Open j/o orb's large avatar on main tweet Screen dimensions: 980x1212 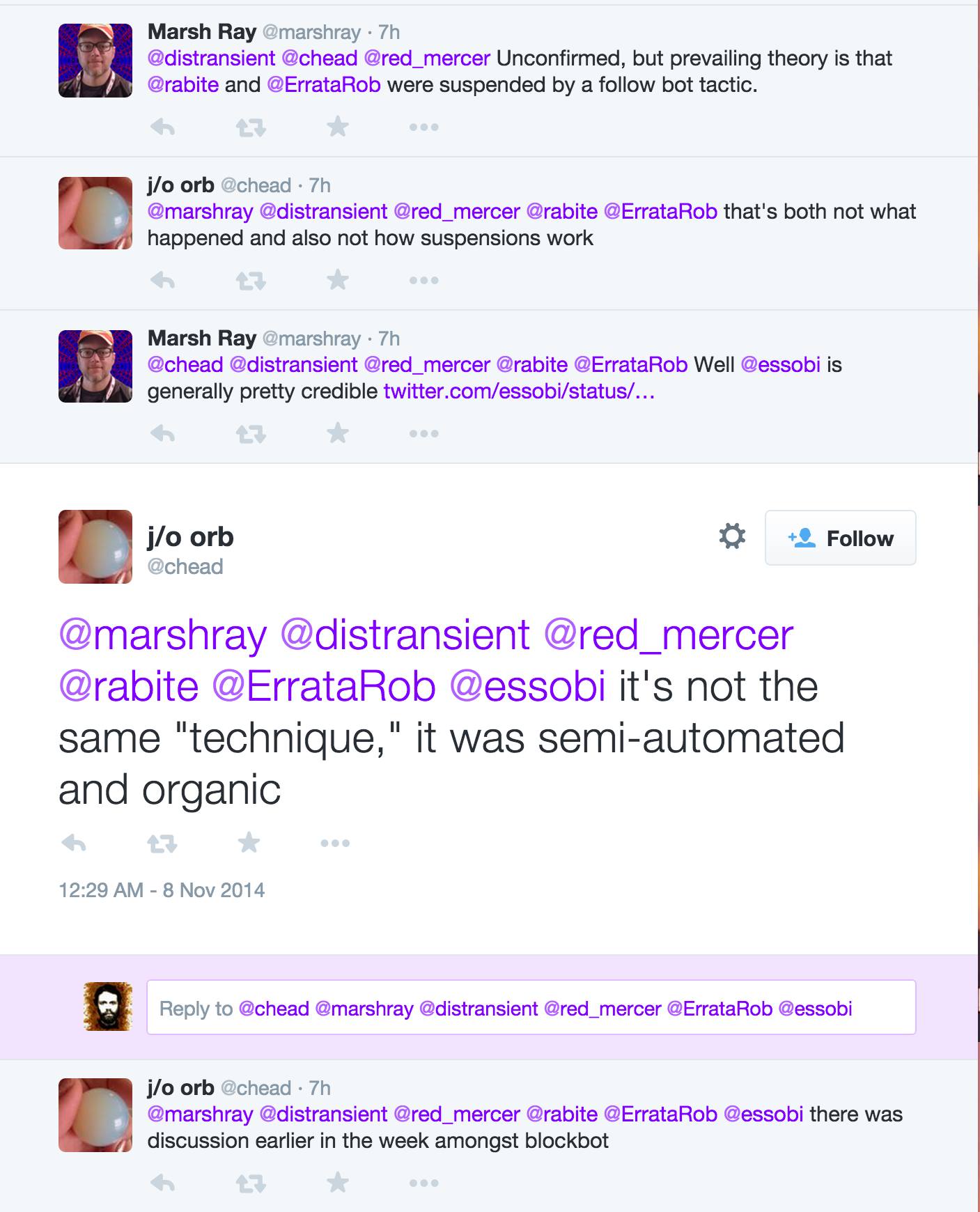tap(95, 547)
